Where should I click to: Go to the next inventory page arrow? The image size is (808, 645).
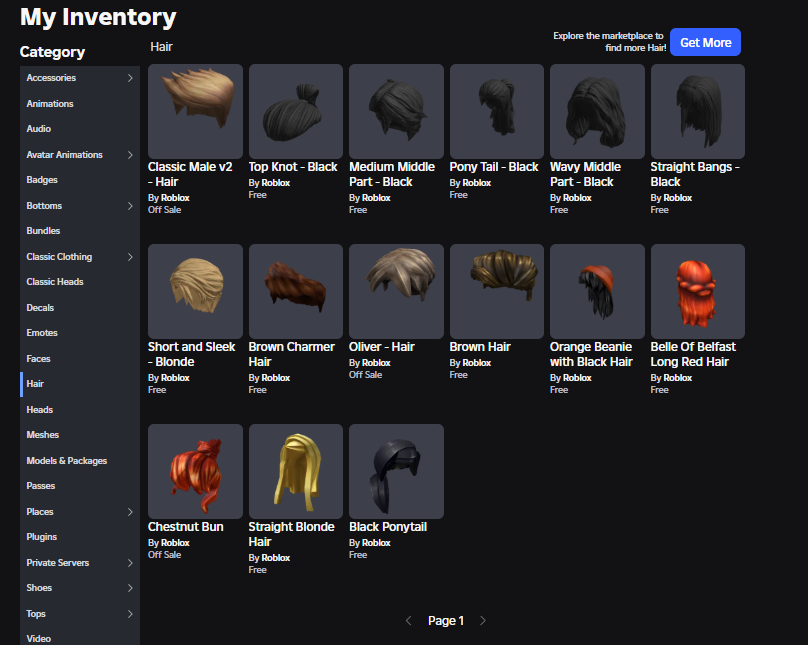[x=483, y=621]
